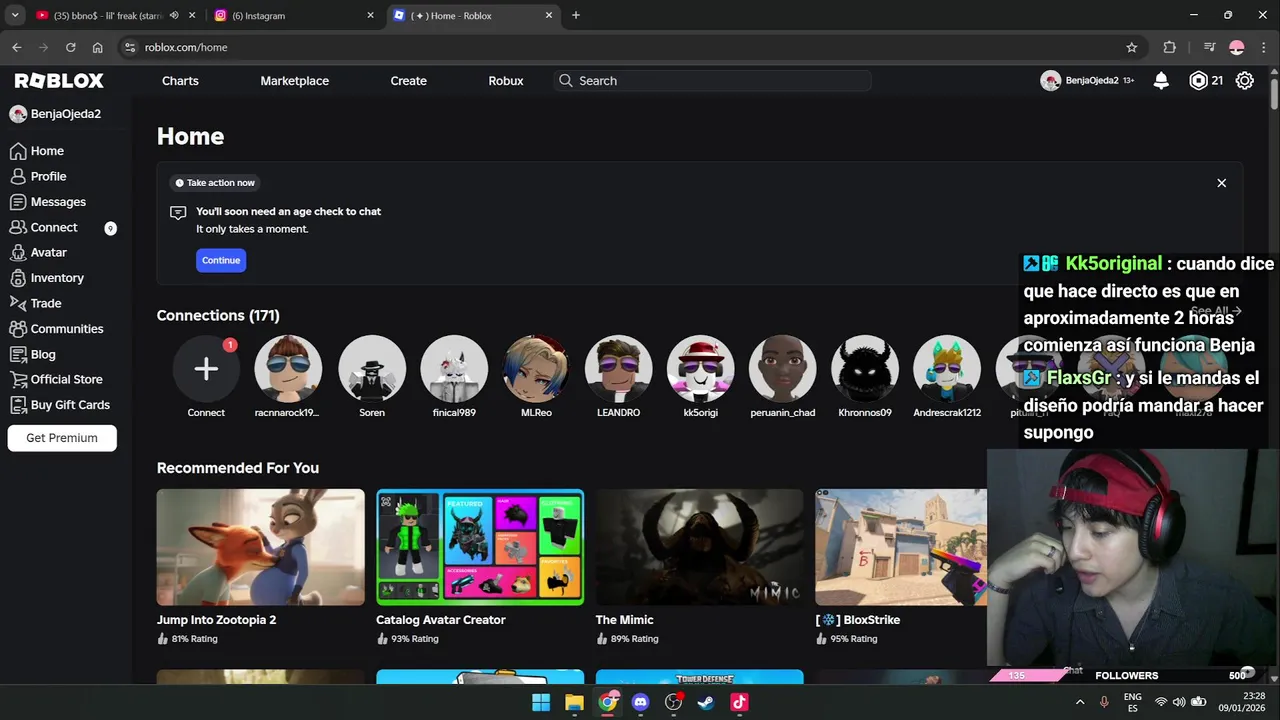Dismiss the age check banner
The height and width of the screenshot is (720, 1280).
[1221, 183]
